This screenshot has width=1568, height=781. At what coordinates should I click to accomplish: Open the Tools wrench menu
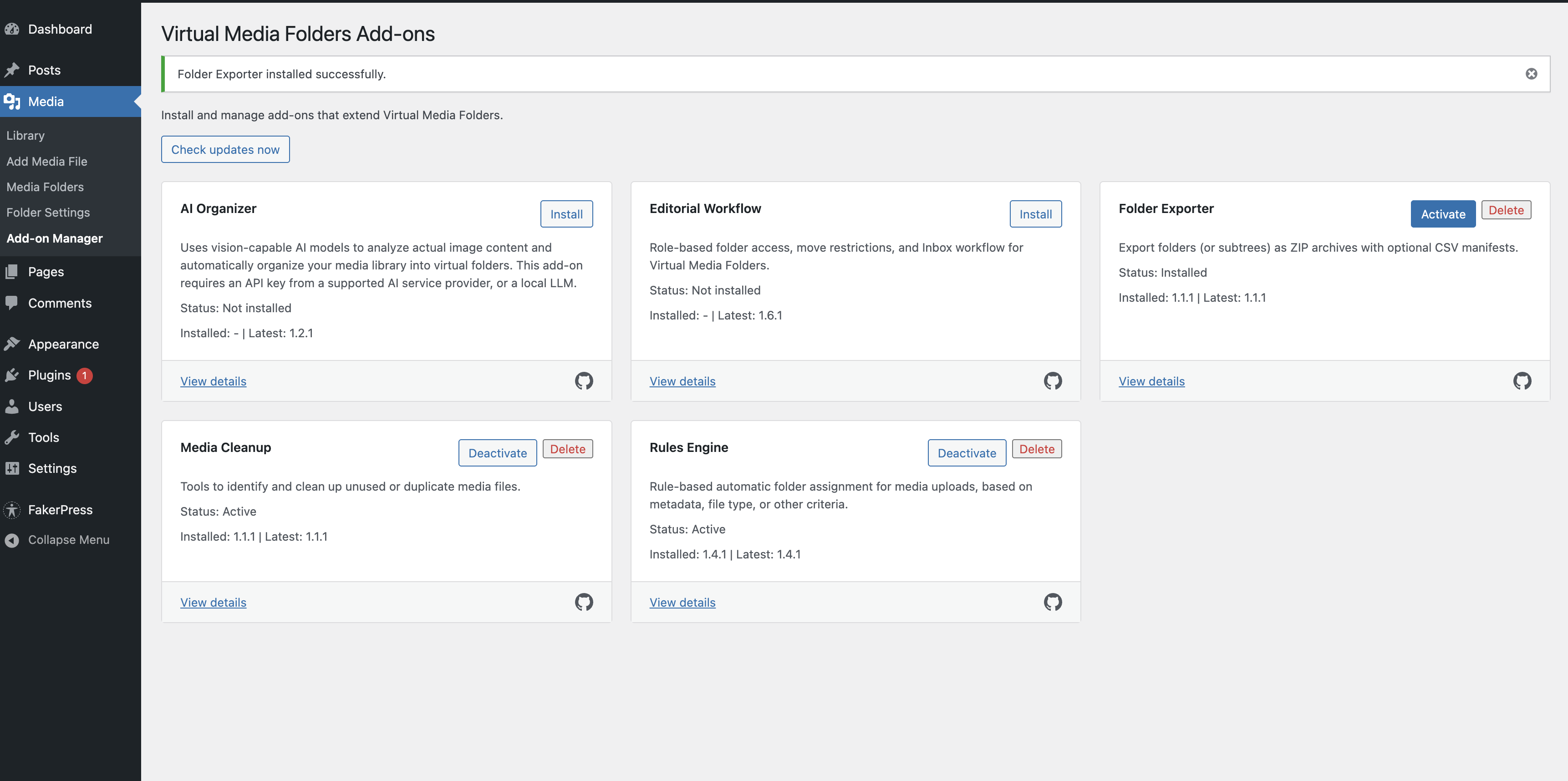12,437
